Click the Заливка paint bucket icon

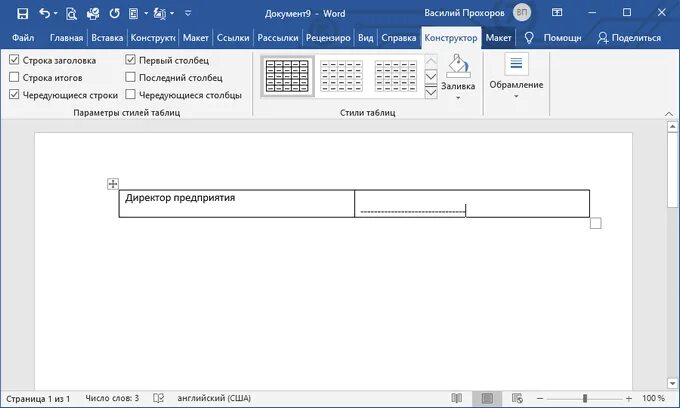click(x=458, y=65)
